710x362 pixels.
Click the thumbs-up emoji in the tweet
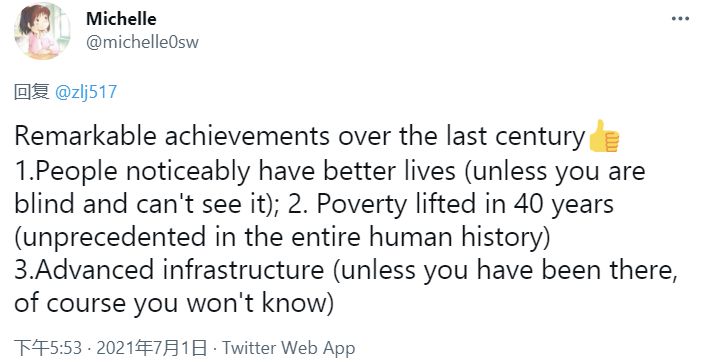pos(603,136)
